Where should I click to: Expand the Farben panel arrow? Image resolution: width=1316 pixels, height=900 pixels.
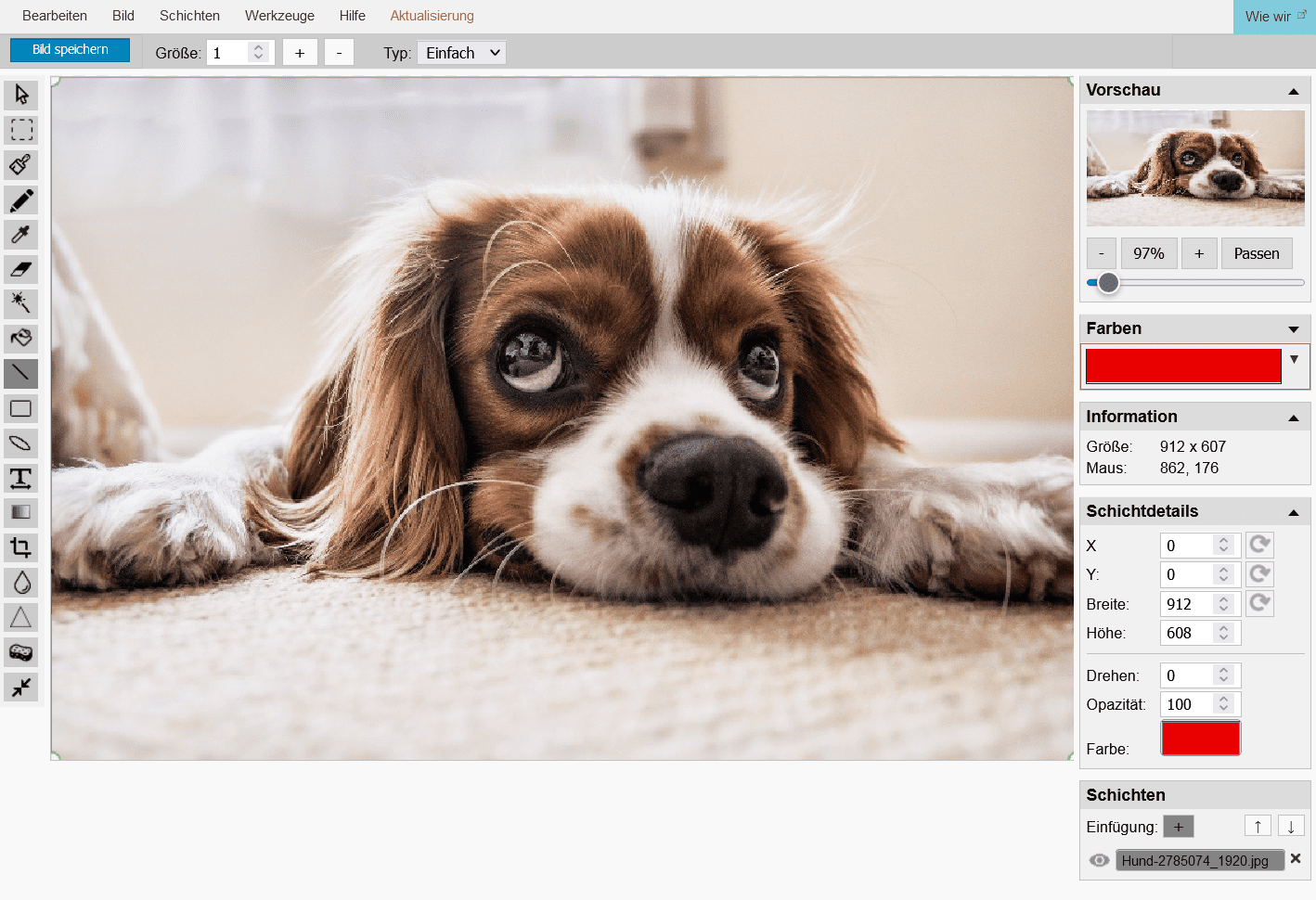pos(1293,329)
